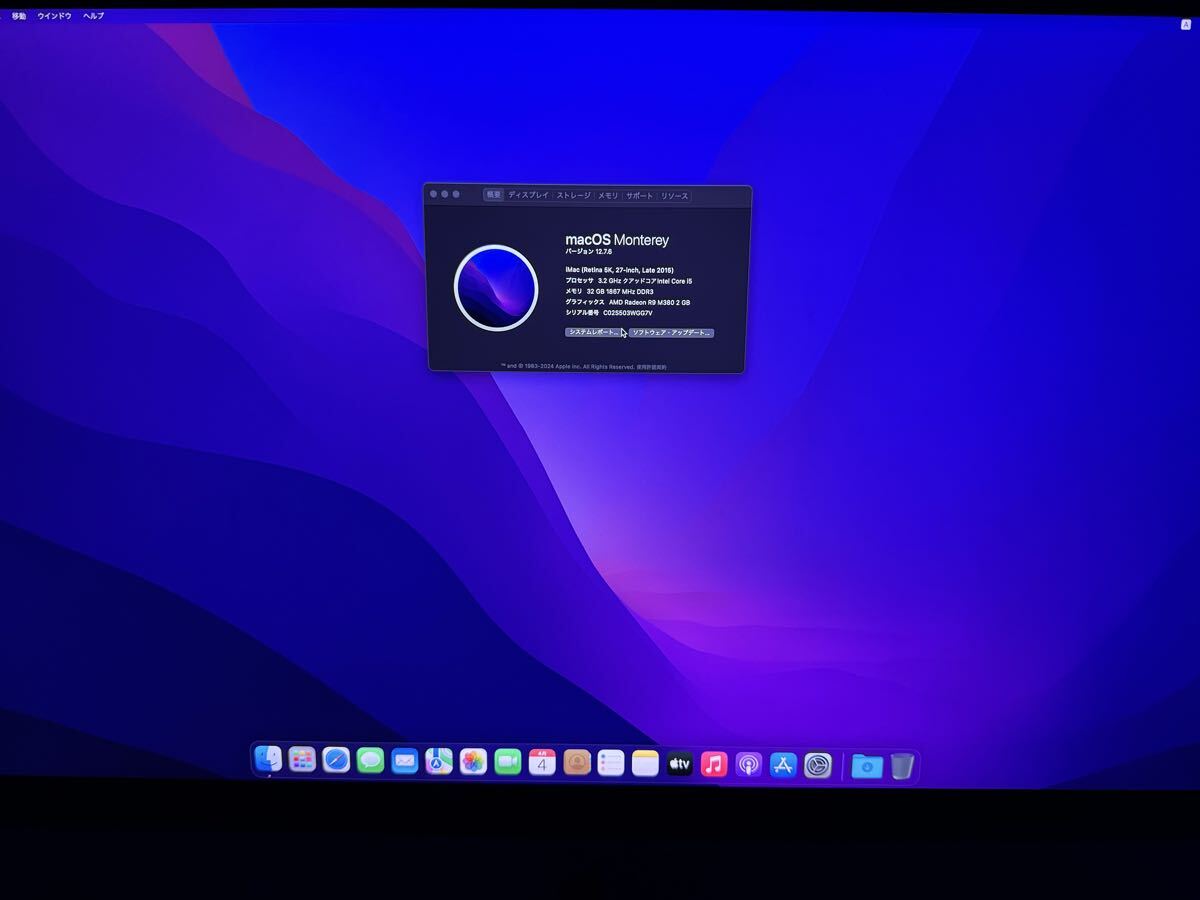Open the Notes app in the Dock
This screenshot has width=1200, height=900.
click(x=645, y=764)
